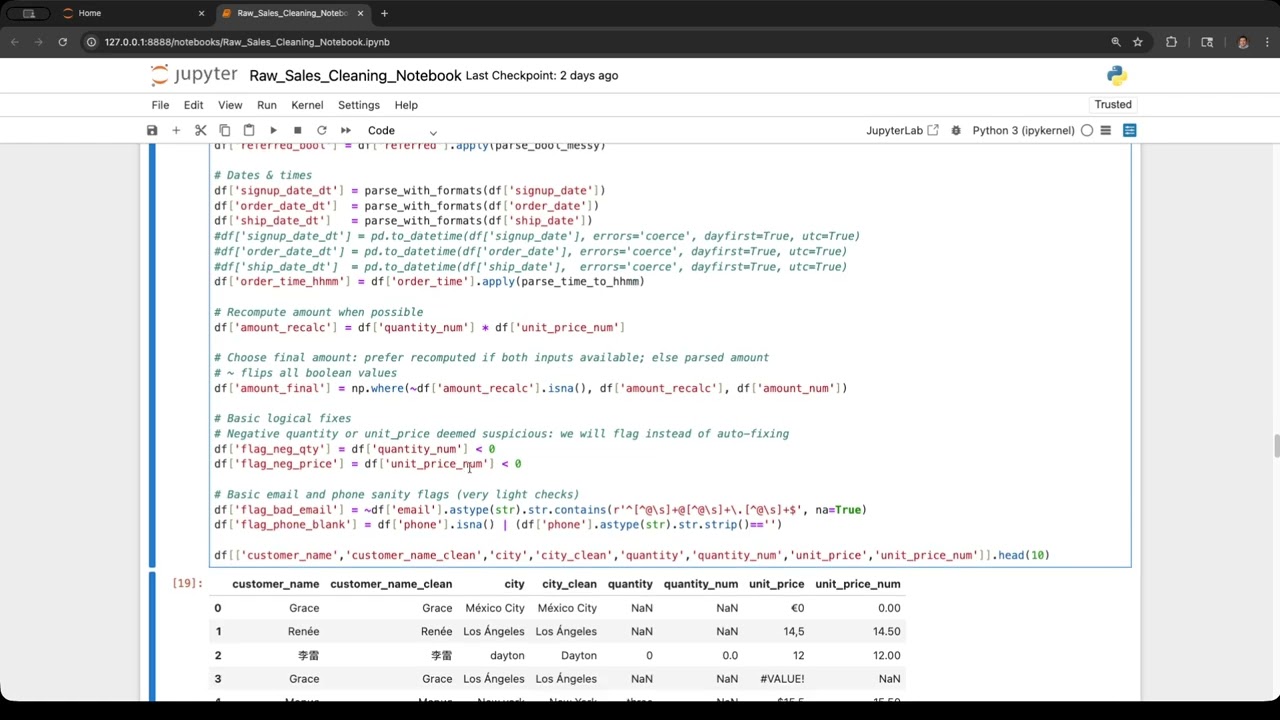Screen dimensions: 1280x720
Task: Bookmark this page with the star icon
Action: coord(1138,42)
